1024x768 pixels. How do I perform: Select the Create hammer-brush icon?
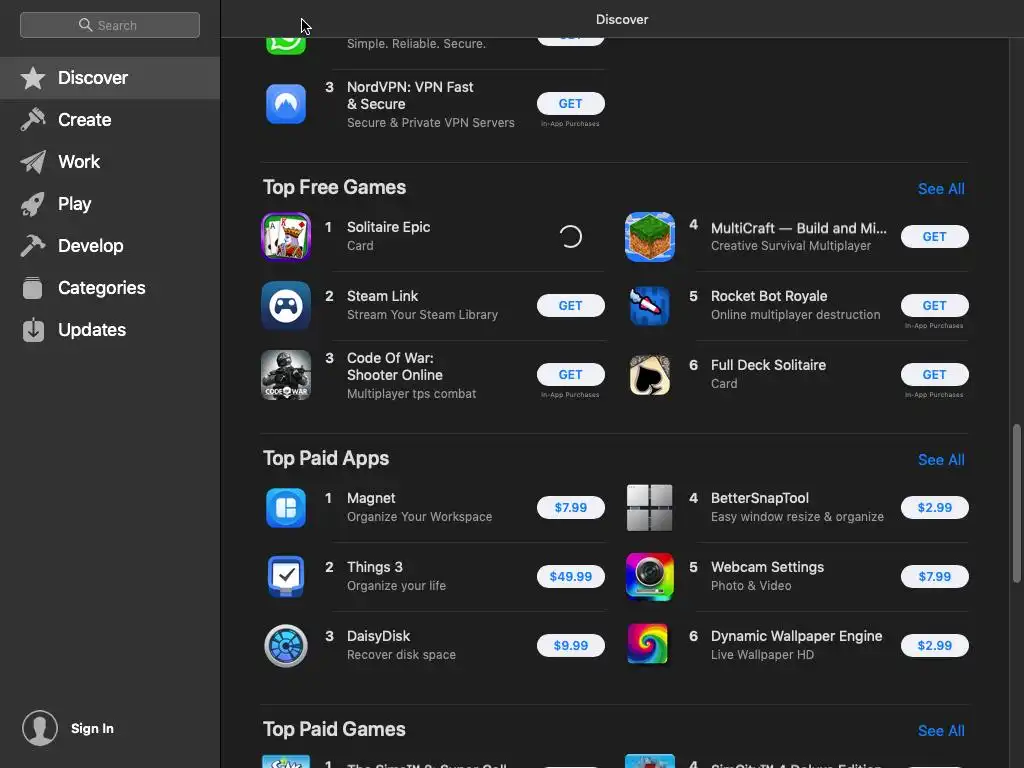(33, 120)
